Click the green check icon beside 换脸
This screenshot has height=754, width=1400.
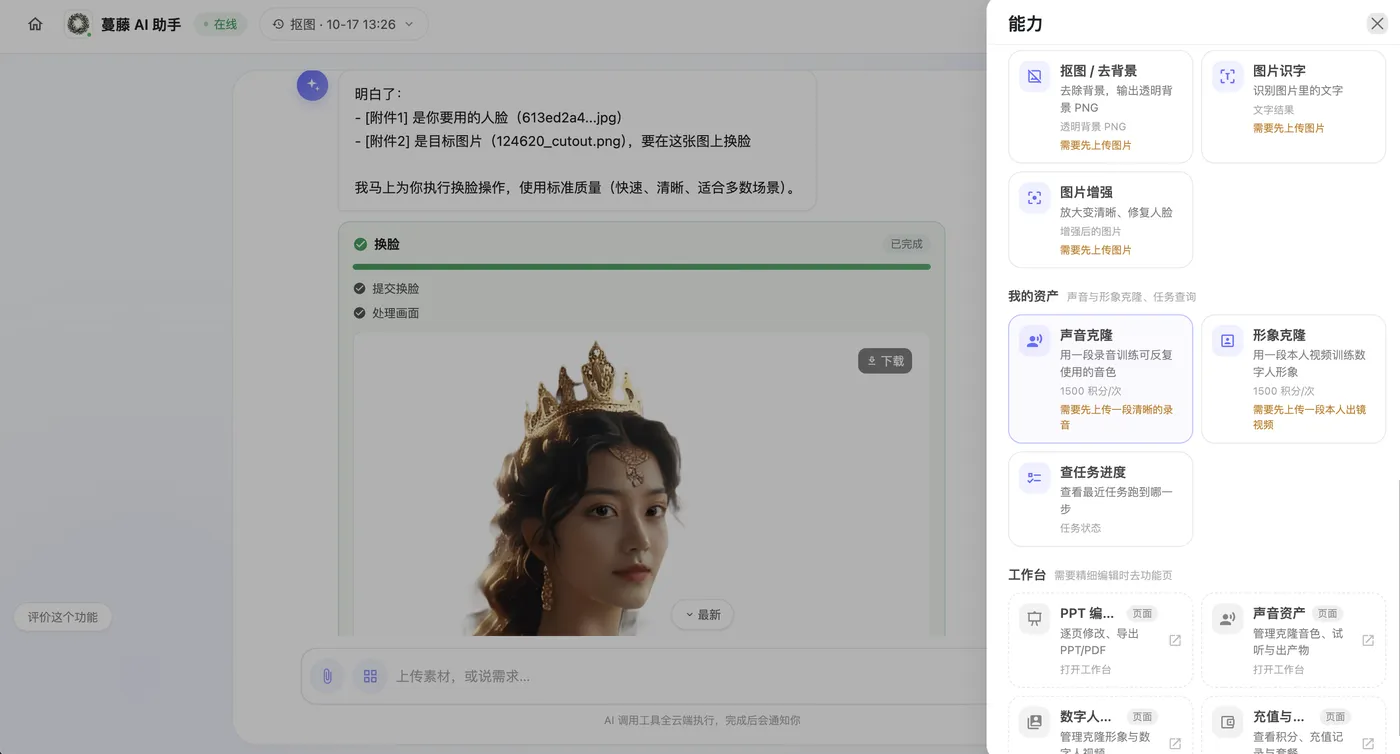360,244
